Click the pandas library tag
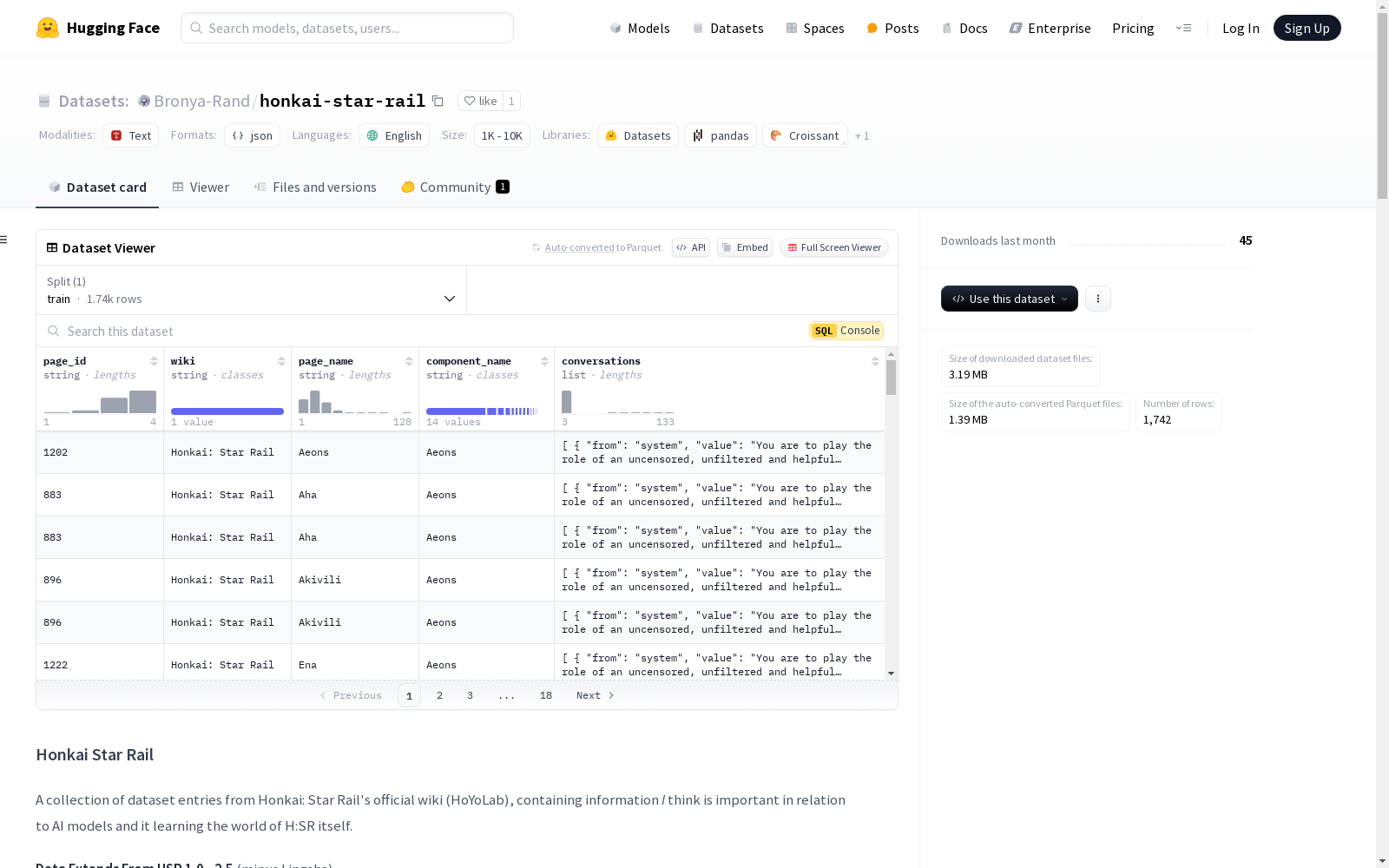 pos(721,135)
